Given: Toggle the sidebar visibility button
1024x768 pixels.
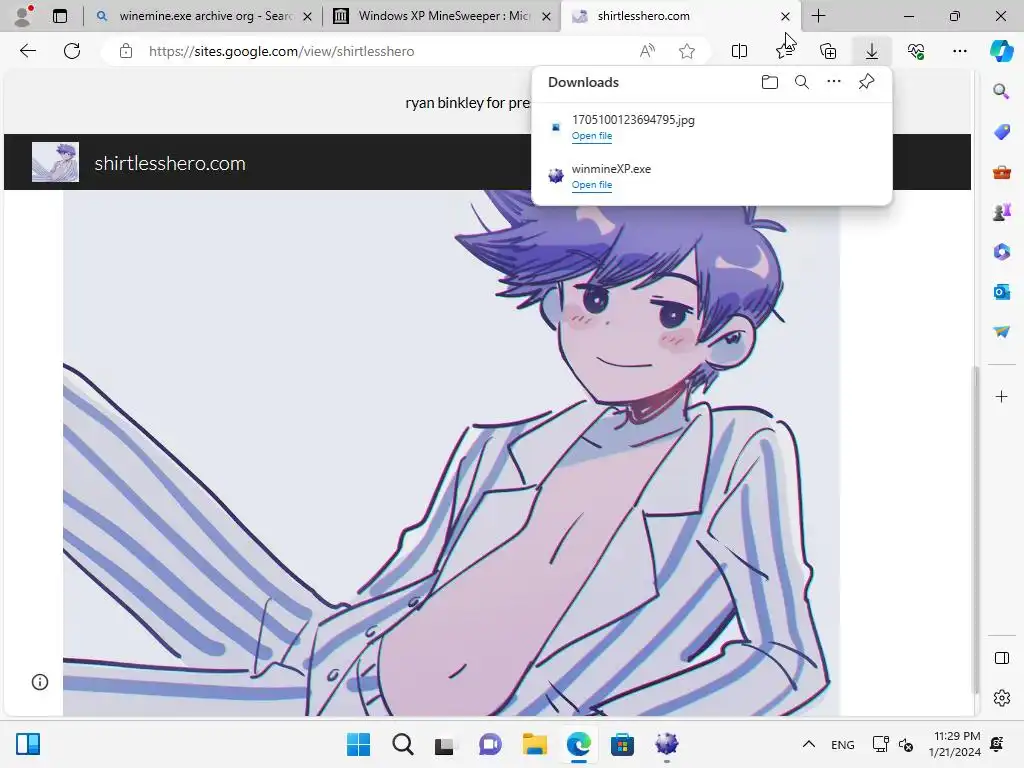Looking at the screenshot, I should [1001, 658].
